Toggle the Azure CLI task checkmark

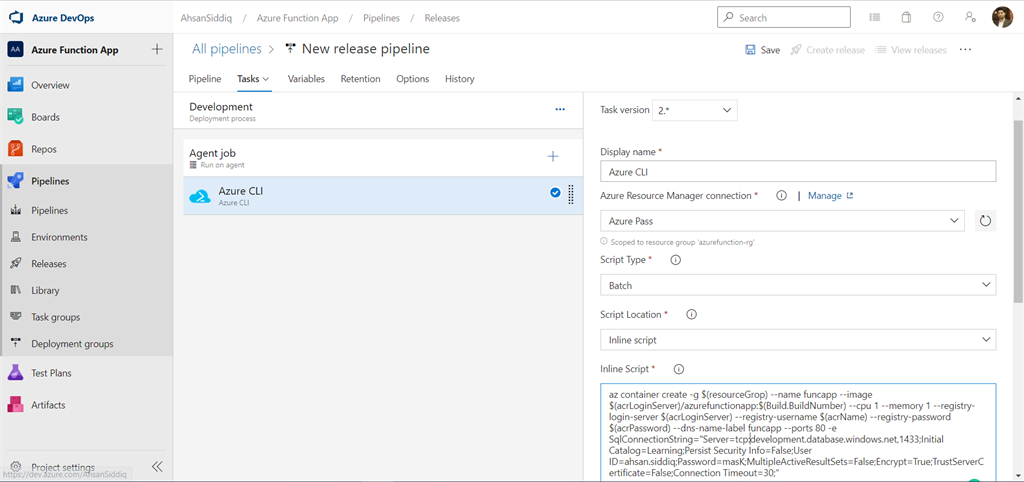555,192
